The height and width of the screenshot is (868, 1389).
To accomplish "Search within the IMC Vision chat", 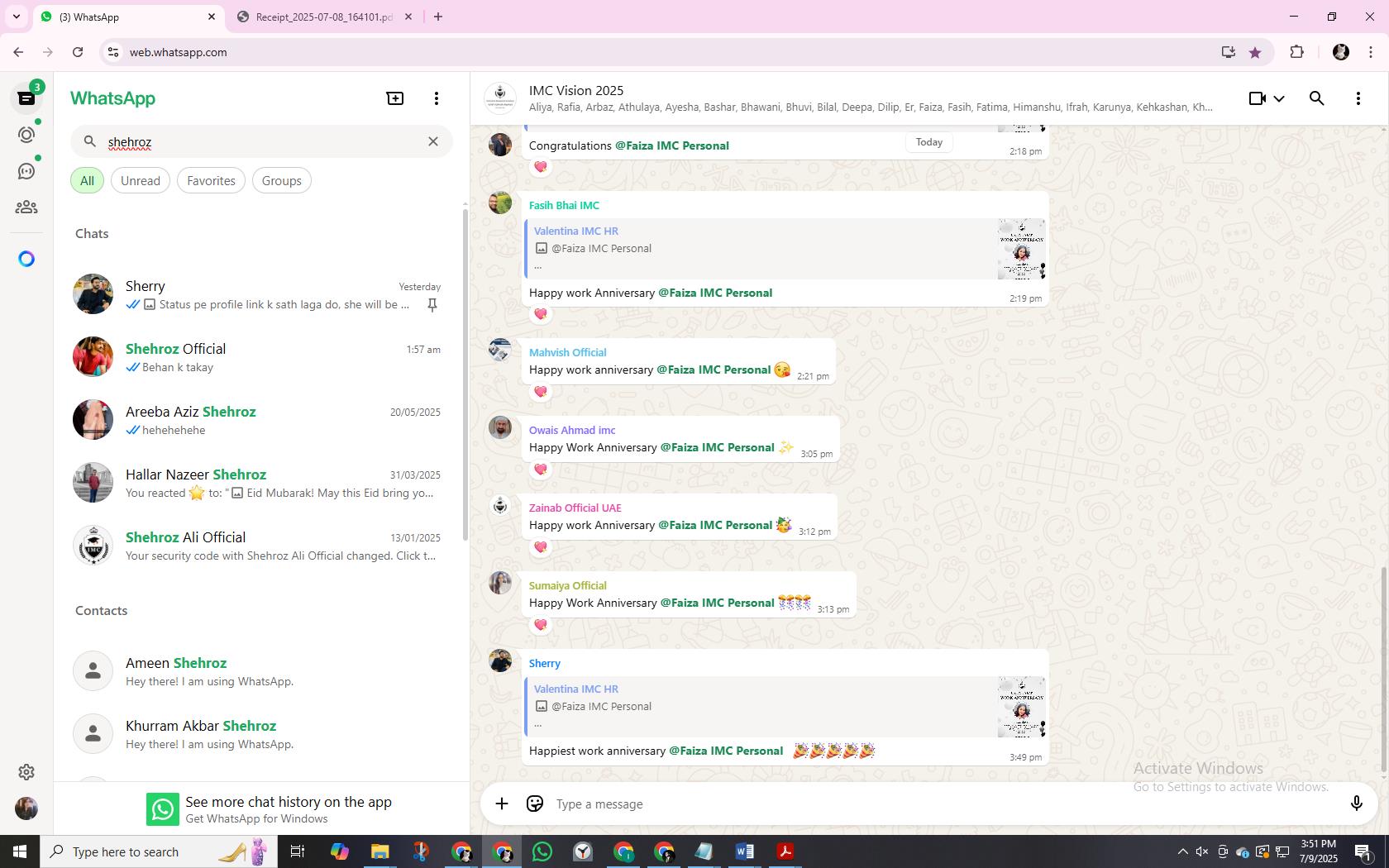I will coord(1317,98).
